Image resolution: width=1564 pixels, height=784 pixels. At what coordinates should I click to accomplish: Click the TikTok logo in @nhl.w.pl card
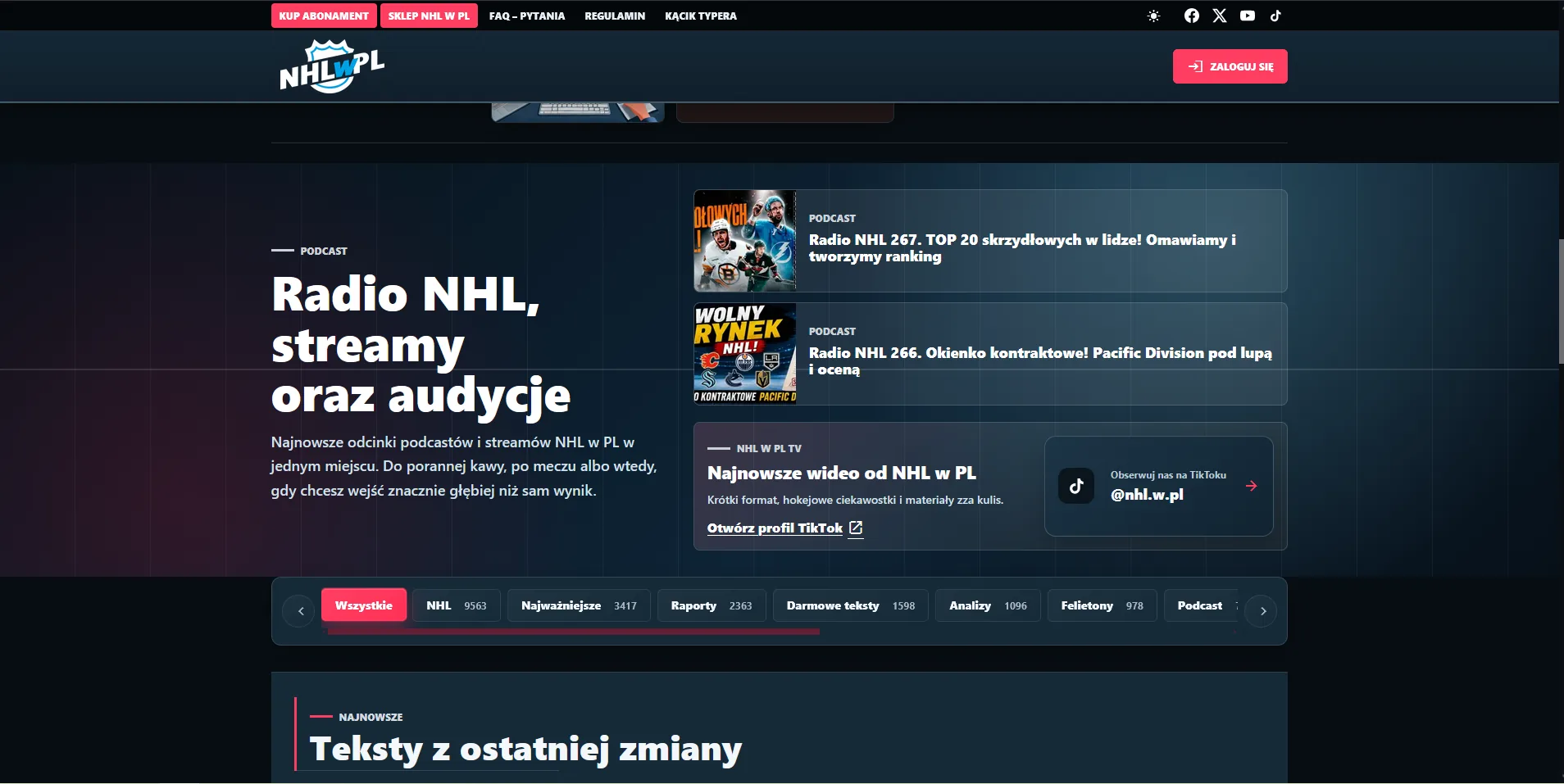[1076, 486]
